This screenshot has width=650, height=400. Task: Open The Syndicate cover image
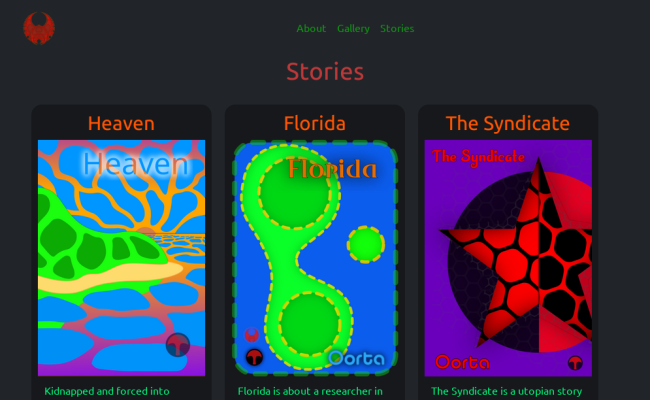[x=508, y=258]
